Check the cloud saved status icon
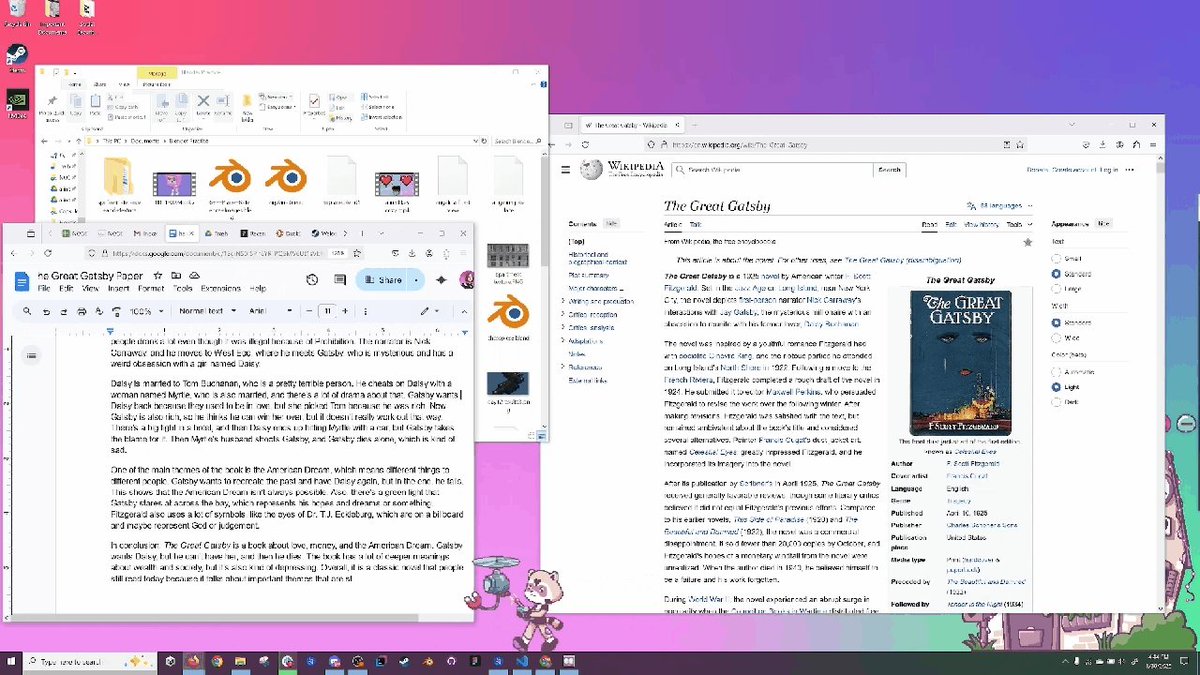This screenshot has height=675, width=1200. (x=194, y=276)
